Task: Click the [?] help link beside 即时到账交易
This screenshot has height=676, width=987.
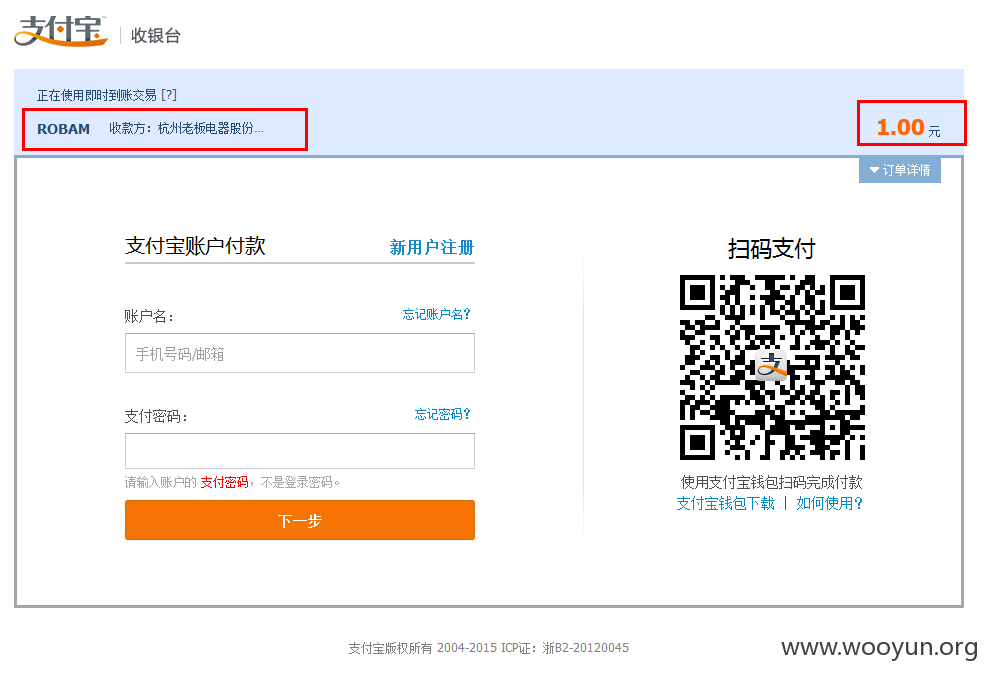Action: pos(169,95)
